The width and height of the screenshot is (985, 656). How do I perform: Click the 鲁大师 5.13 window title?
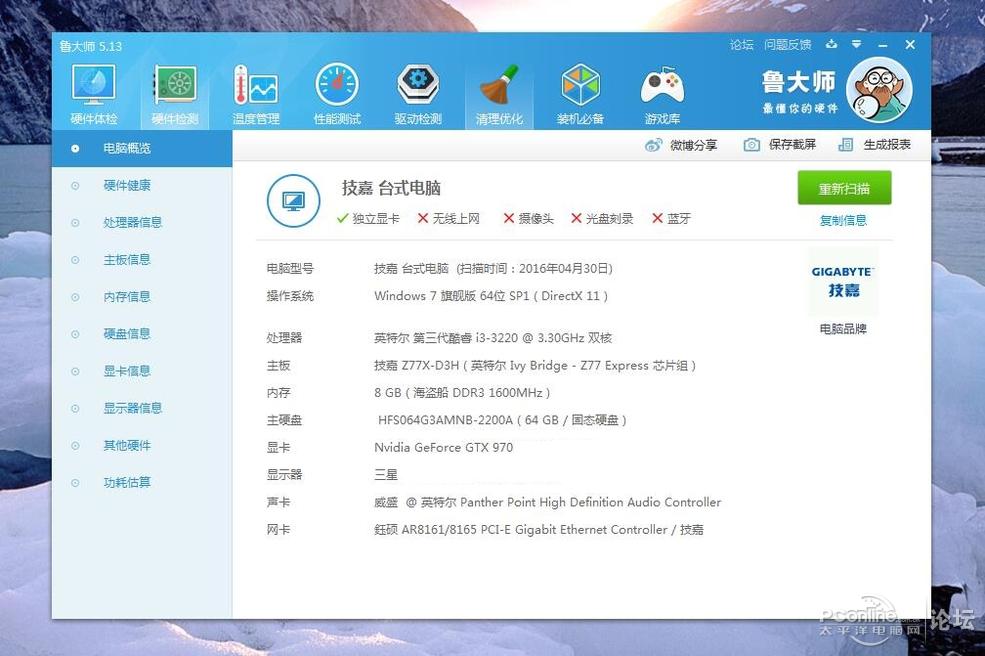coord(90,46)
